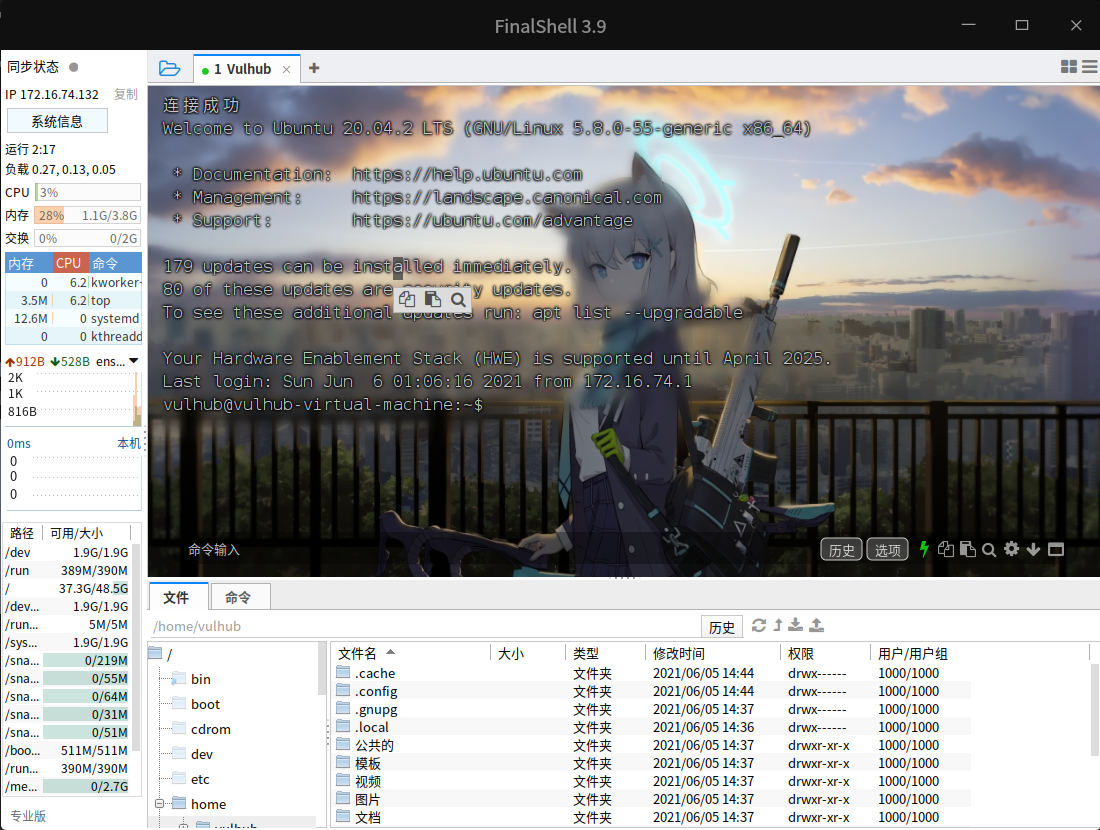Click 专业版 link at bottom left
1100x830 pixels.
coord(28,816)
